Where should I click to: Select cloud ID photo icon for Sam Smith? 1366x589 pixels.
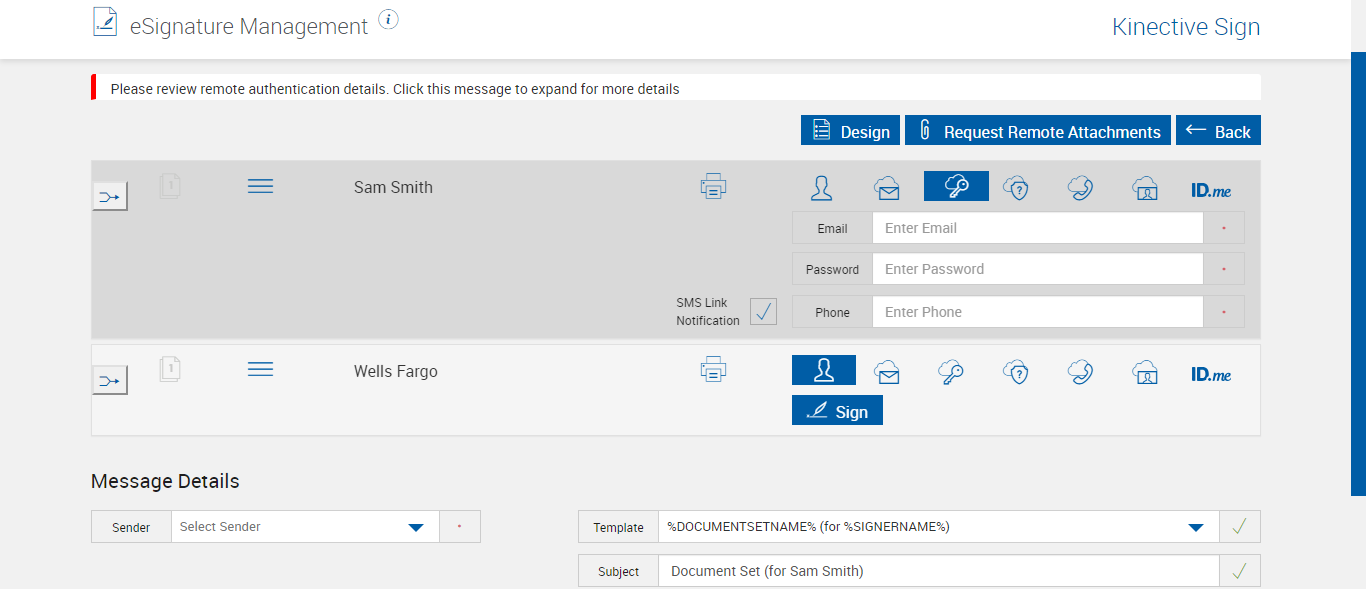click(1145, 187)
